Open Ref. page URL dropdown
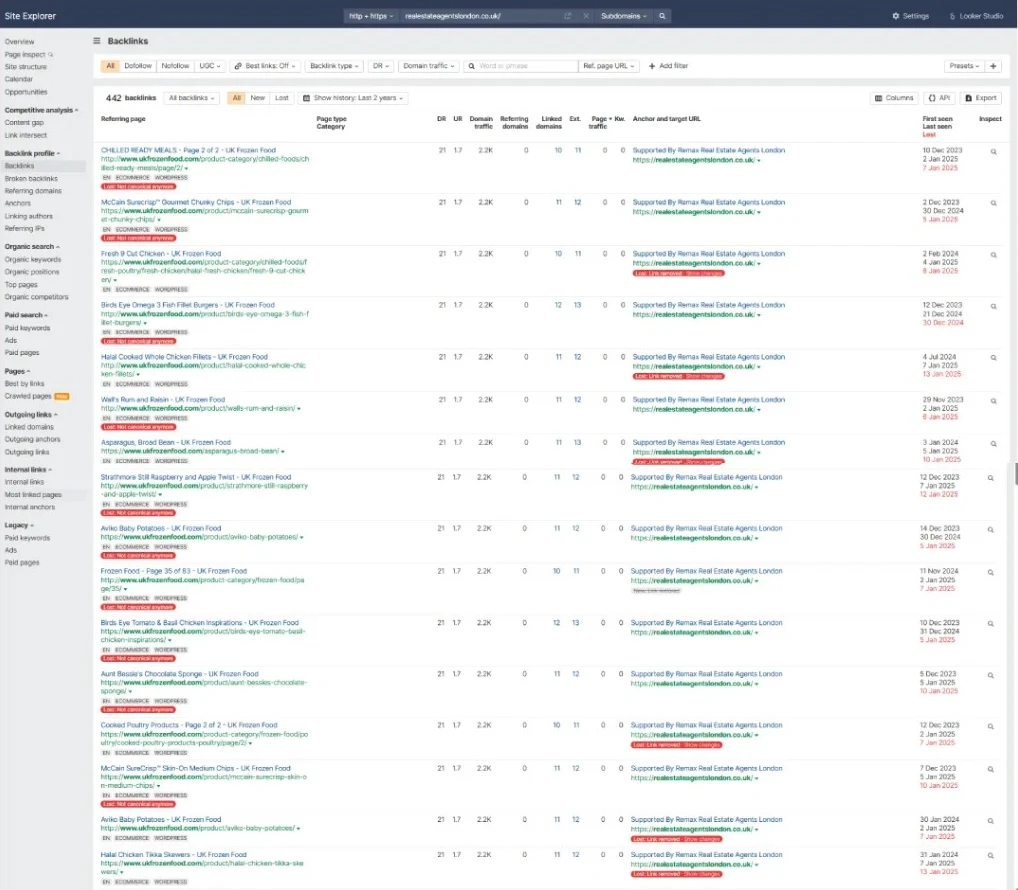 tap(608, 66)
